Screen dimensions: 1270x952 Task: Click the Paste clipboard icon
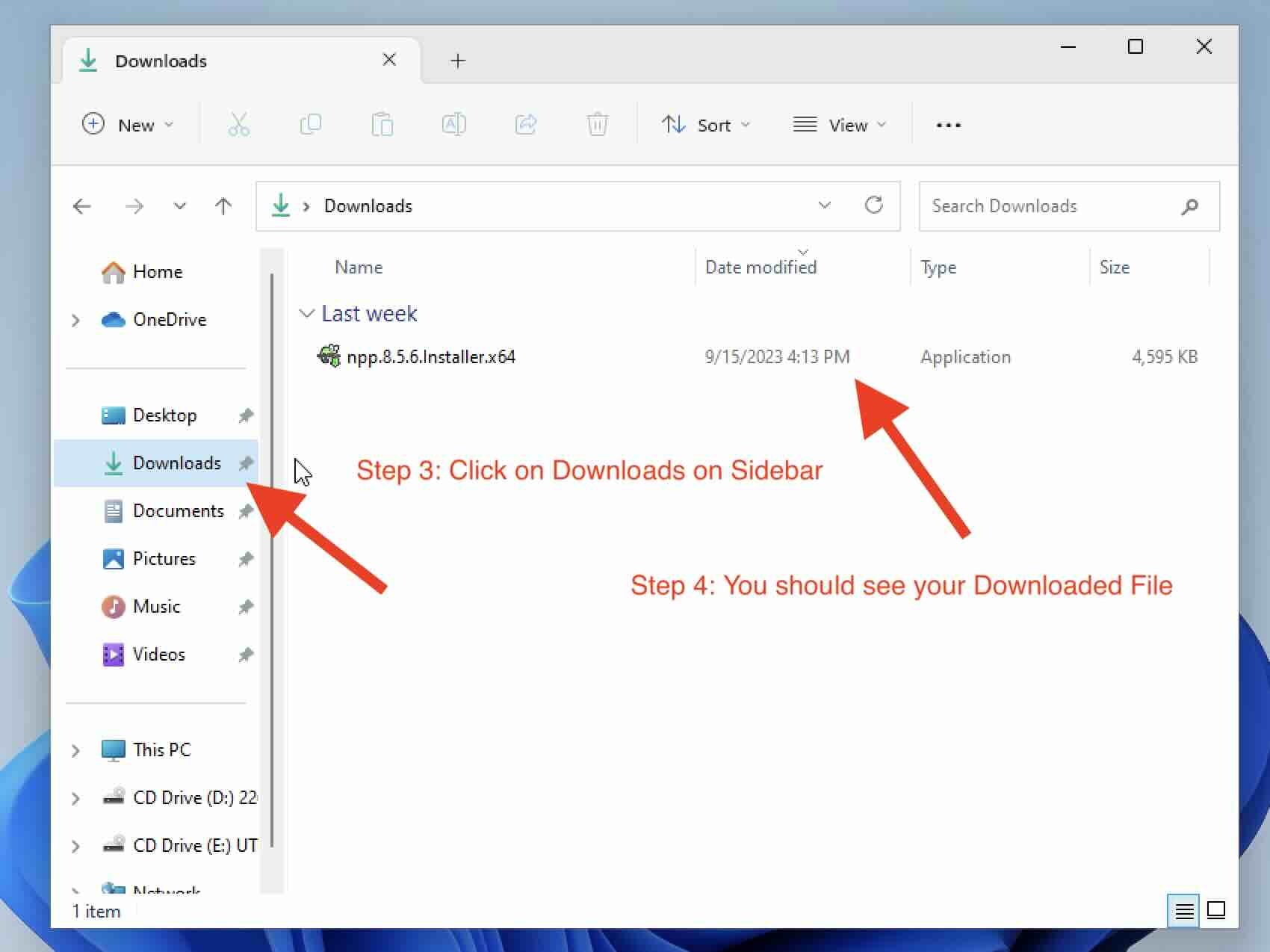(x=382, y=124)
